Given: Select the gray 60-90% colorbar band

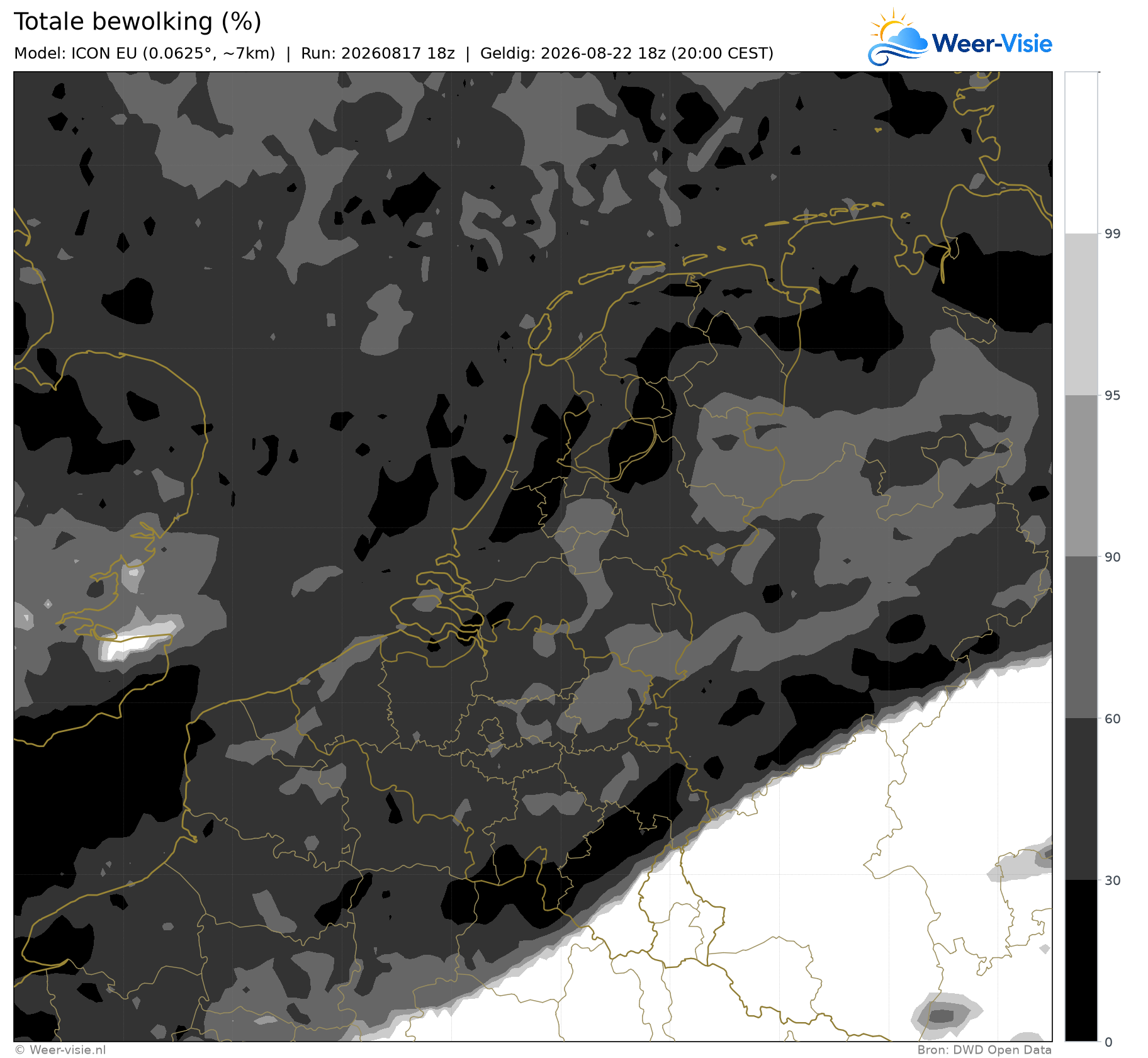Looking at the screenshot, I should 1081,638.
